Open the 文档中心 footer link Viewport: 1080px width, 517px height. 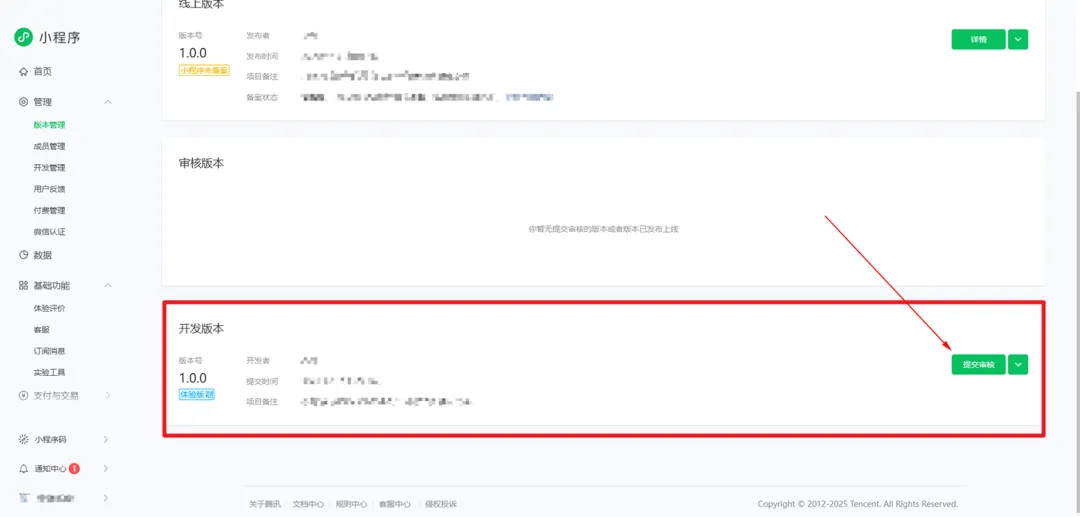coord(308,504)
